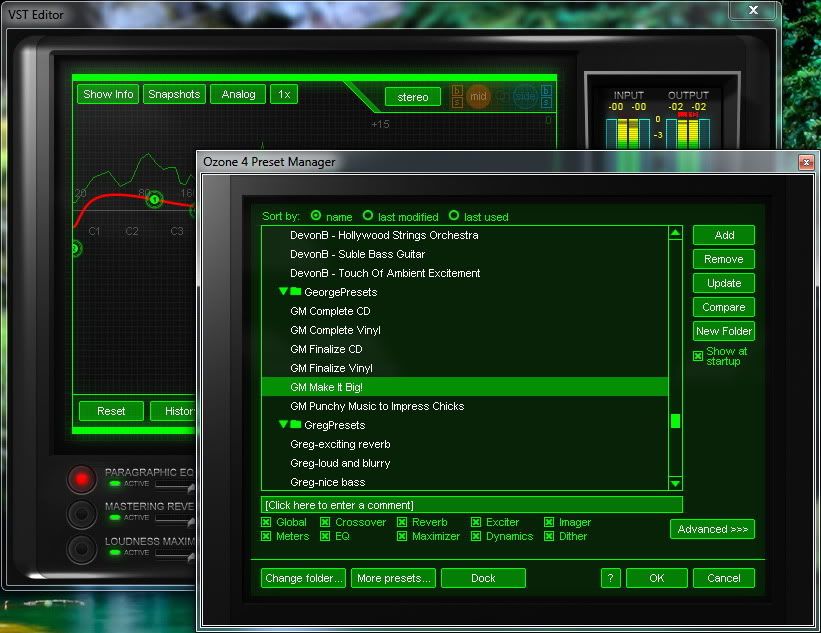Collapse the GeorgePresets folder triangle
The height and width of the screenshot is (633, 821).
tap(283, 291)
